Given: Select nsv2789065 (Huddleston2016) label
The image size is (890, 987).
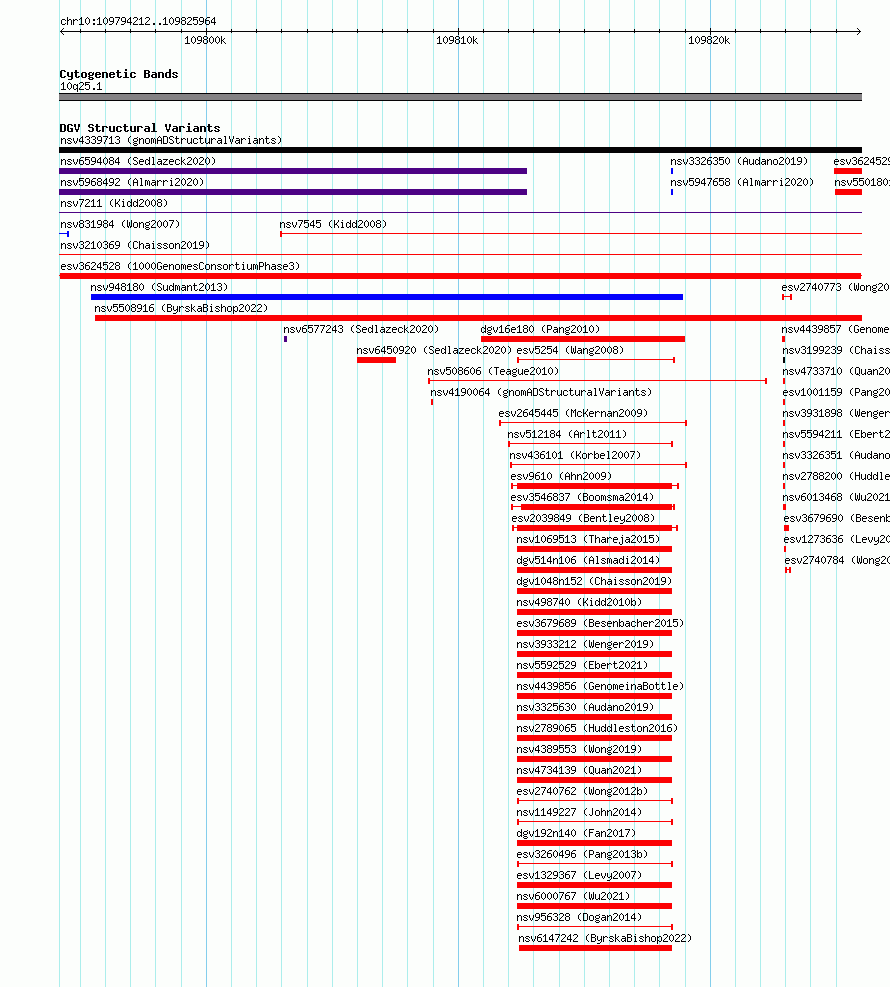Looking at the screenshot, I should point(597,728).
